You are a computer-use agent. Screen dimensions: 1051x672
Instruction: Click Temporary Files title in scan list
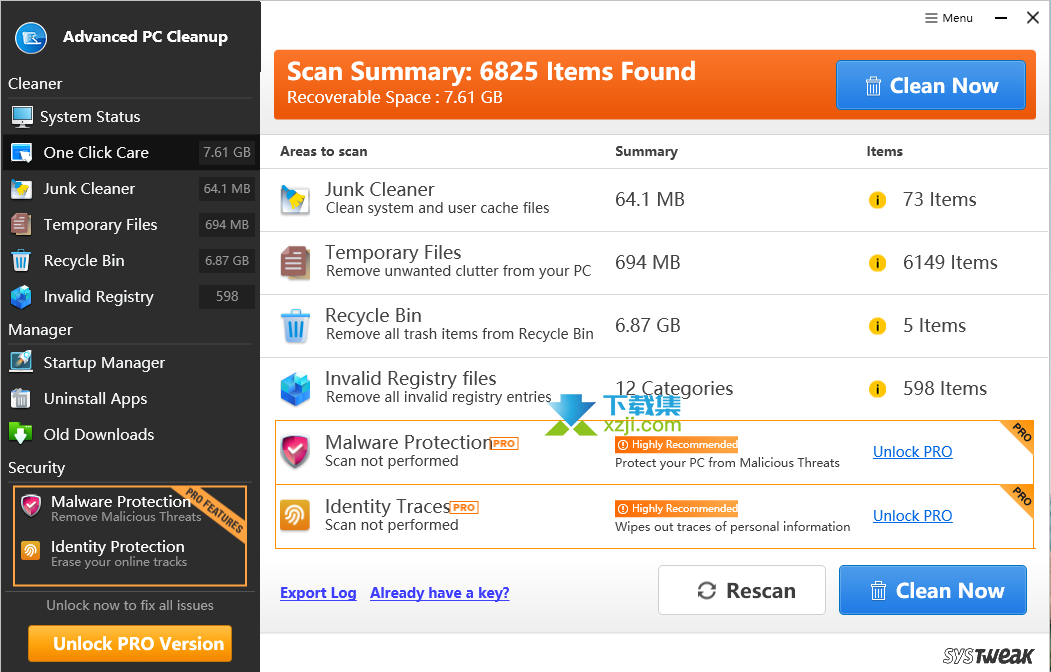pos(393,253)
